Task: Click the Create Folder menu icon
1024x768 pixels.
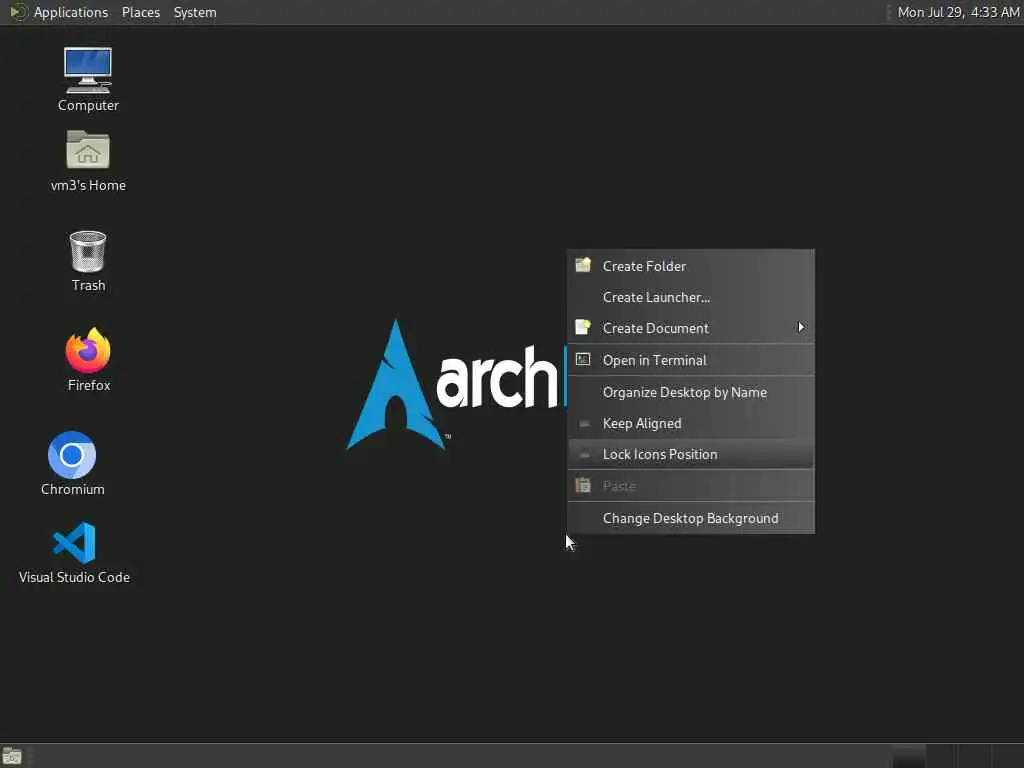Action: [x=583, y=265]
